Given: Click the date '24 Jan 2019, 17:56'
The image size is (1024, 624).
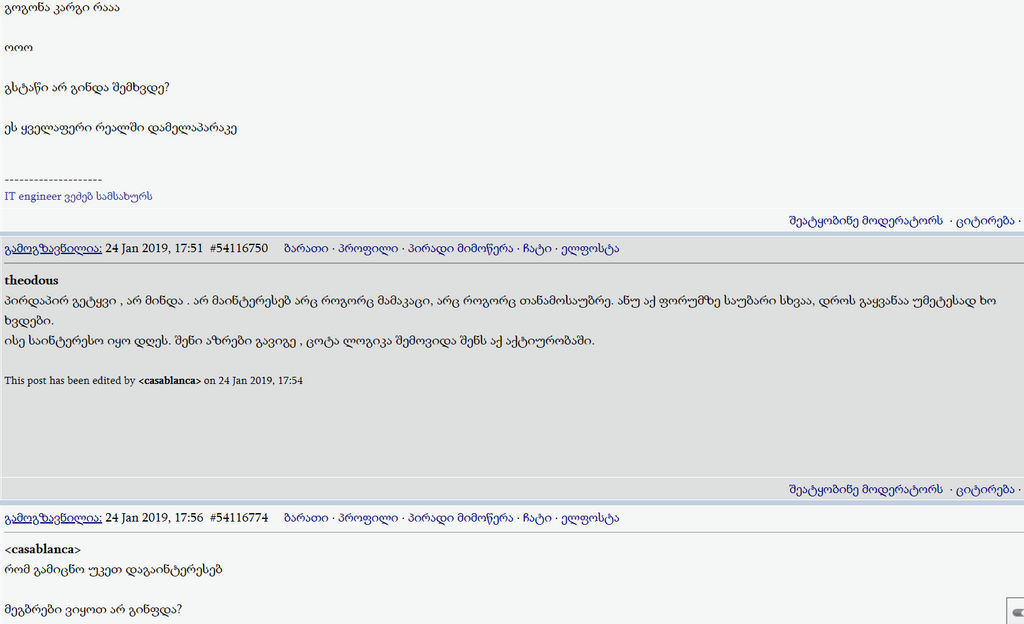Looking at the screenshot, I should [154, 518].
